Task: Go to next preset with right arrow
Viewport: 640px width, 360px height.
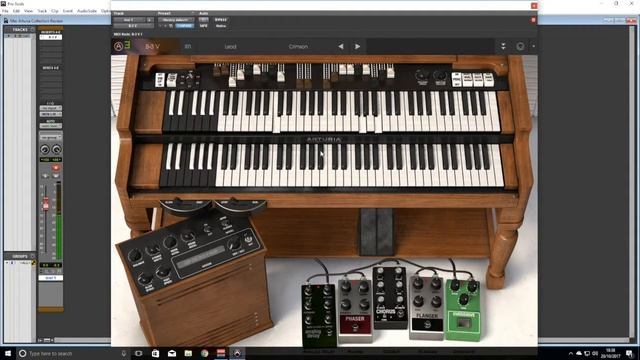Action: coord(358,47)
